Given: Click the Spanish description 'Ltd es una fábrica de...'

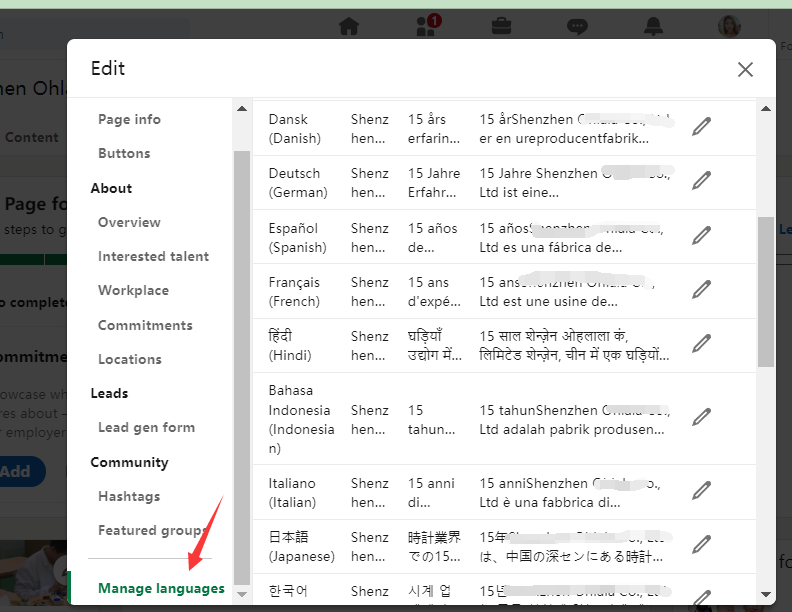Looking at the screenshot, I should pos(551,248).
